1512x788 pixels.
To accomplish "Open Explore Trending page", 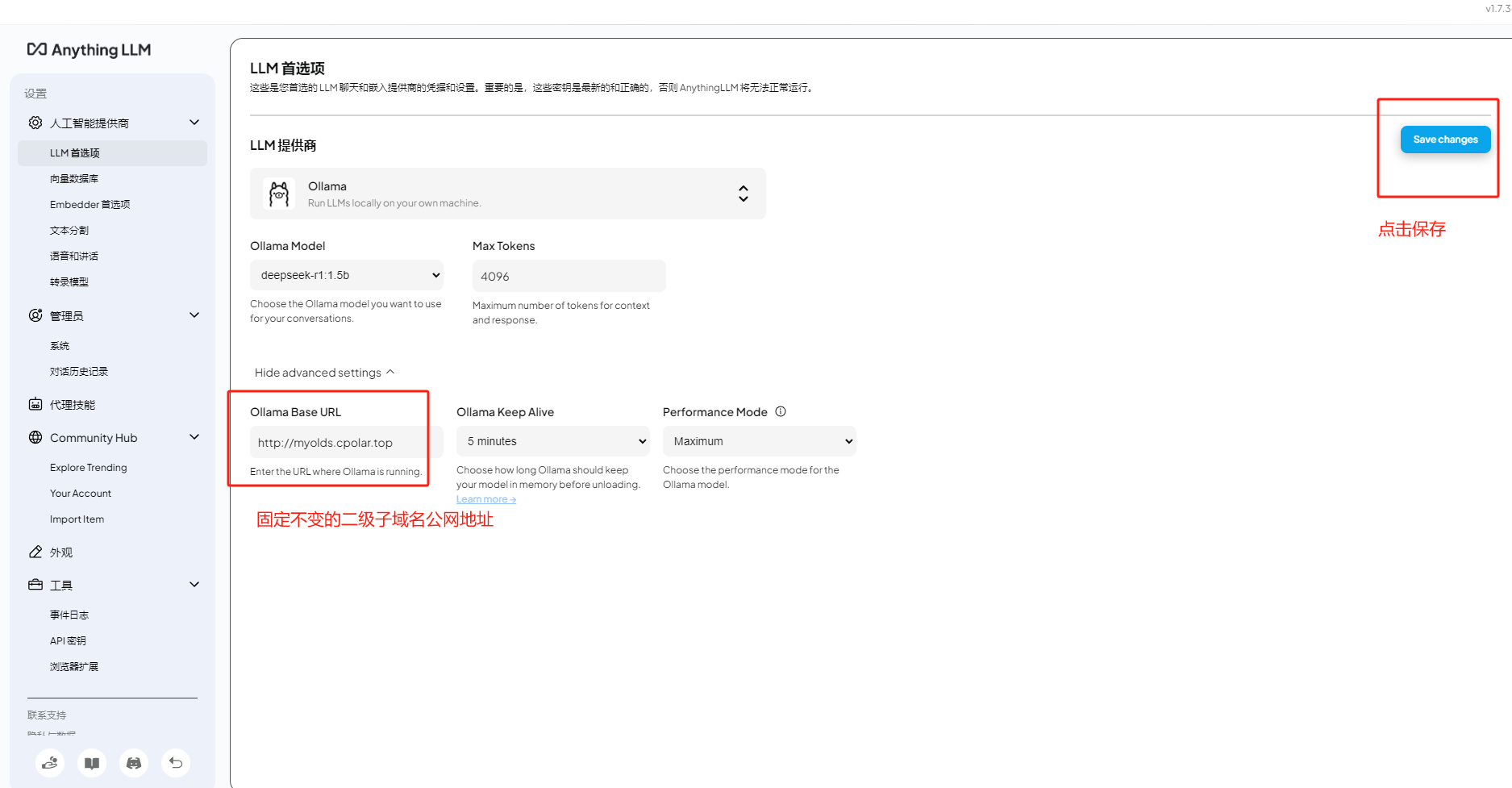I will point(89,468).
